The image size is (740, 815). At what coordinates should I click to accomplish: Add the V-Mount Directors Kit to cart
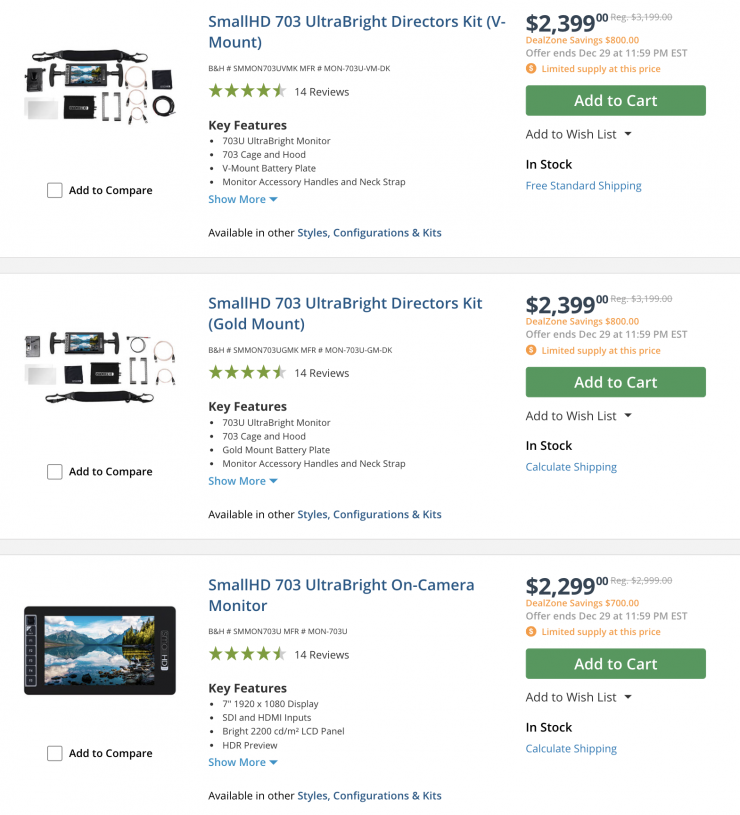(615, 100)
